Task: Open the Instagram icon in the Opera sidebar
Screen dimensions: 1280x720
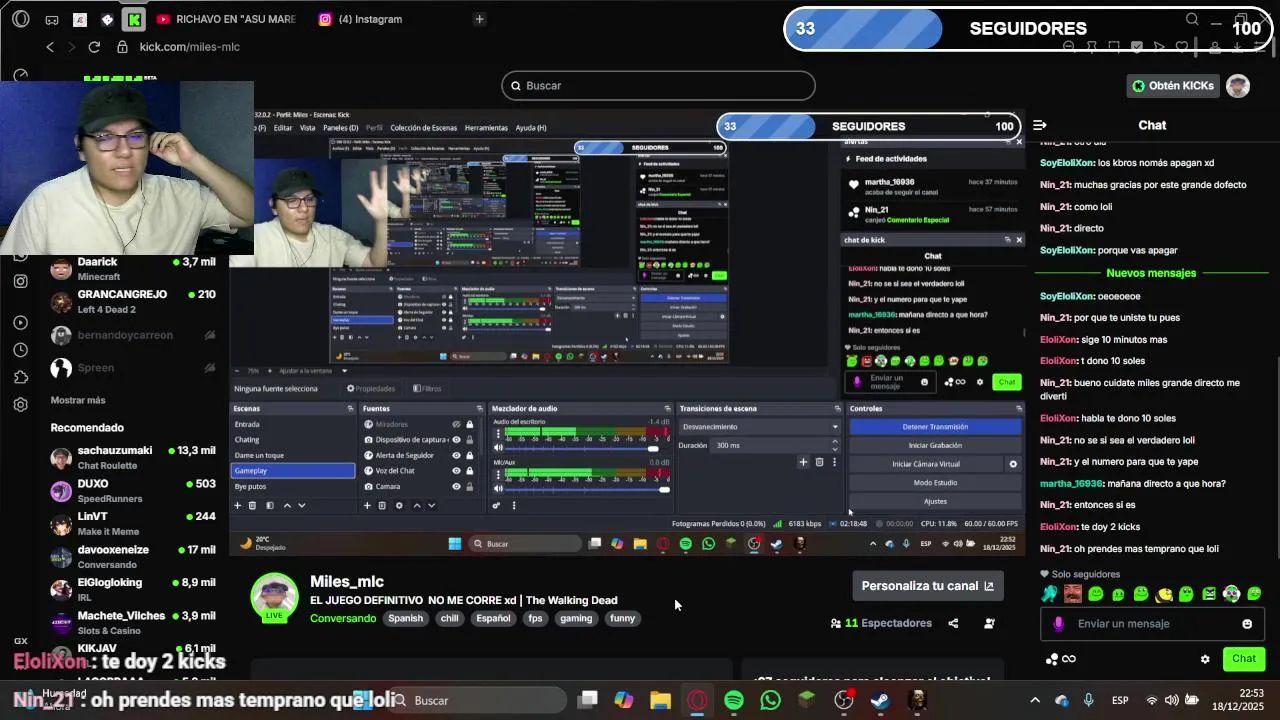Action: pyautogui.click(x=21, y=281)
